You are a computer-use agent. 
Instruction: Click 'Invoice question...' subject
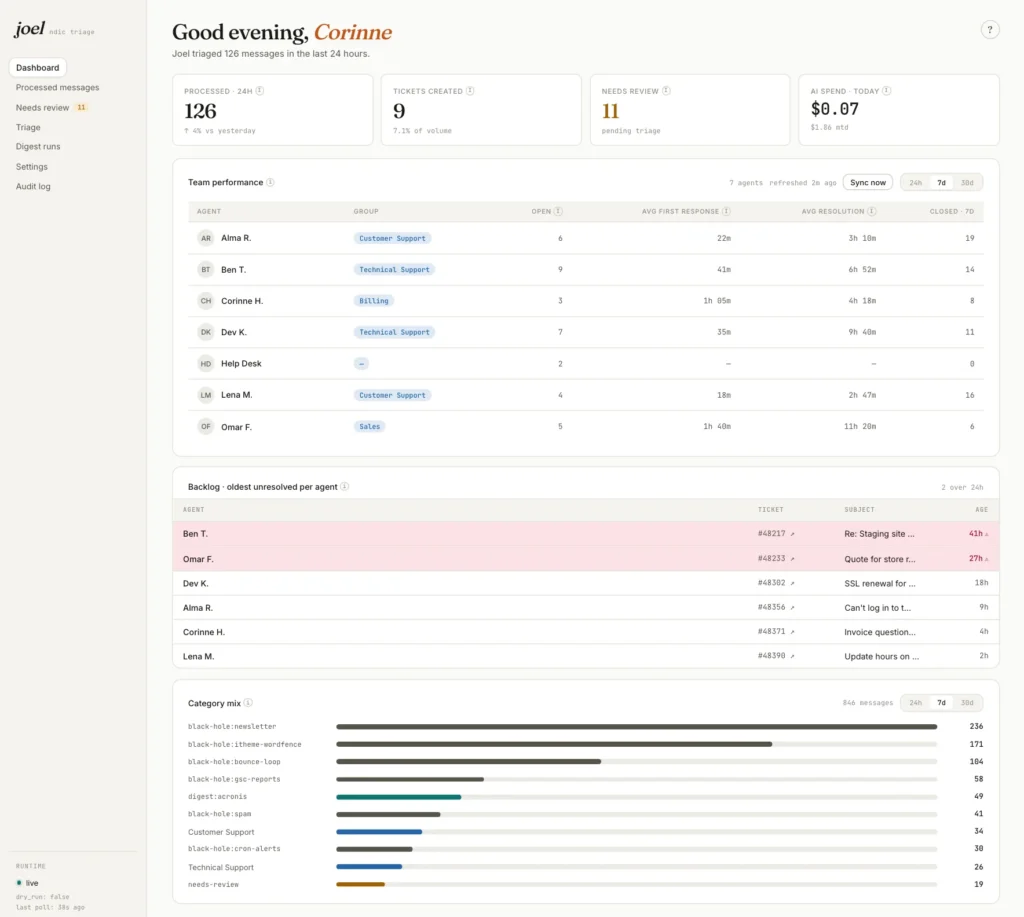pos(880,632)
